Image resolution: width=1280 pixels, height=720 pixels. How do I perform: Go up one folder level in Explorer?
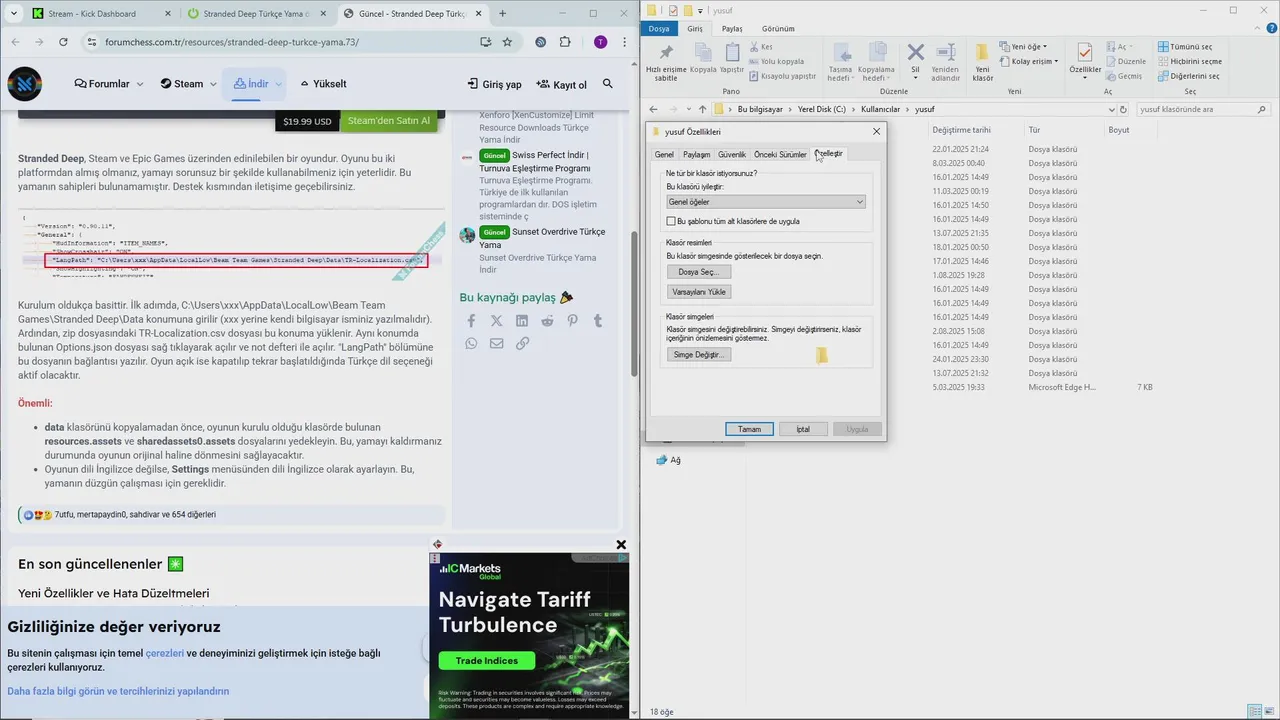pos(703,109)
